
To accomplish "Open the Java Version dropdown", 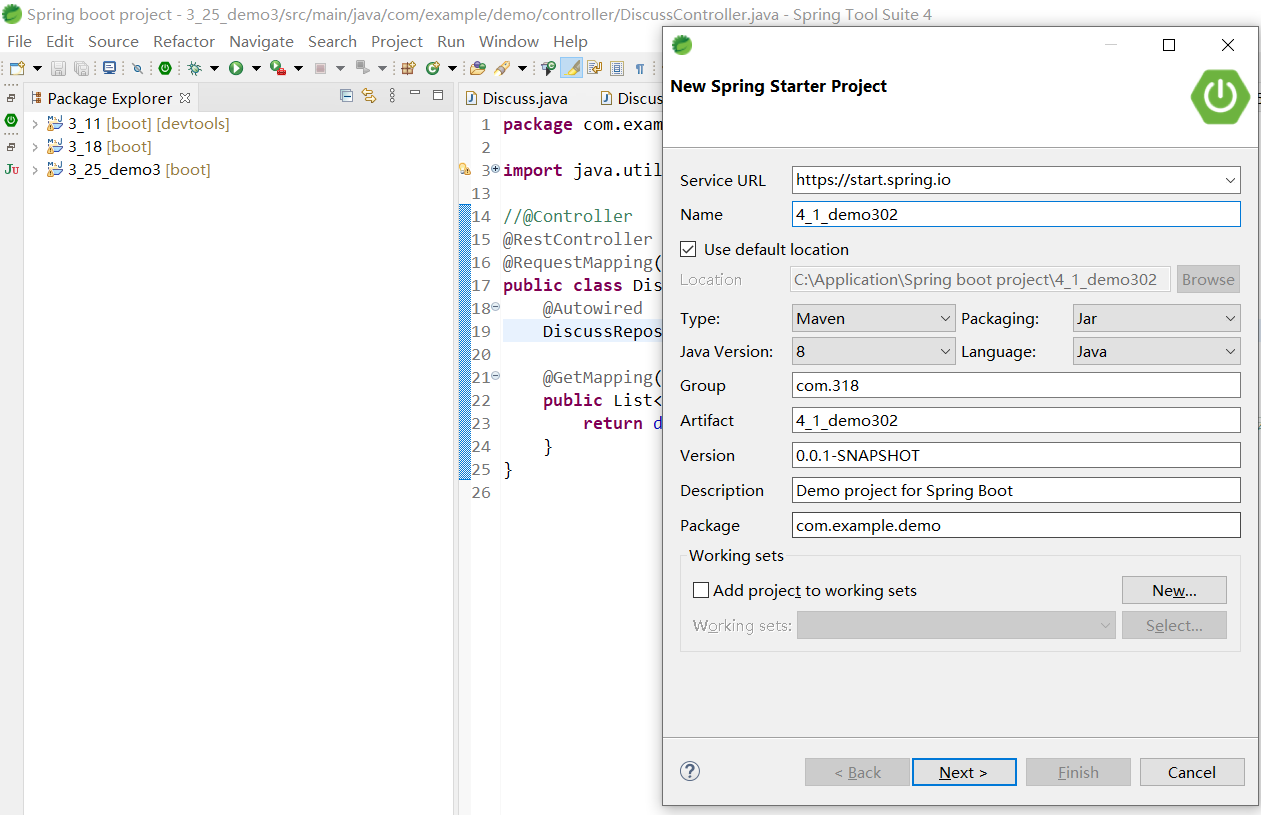I will click(873, 352).
